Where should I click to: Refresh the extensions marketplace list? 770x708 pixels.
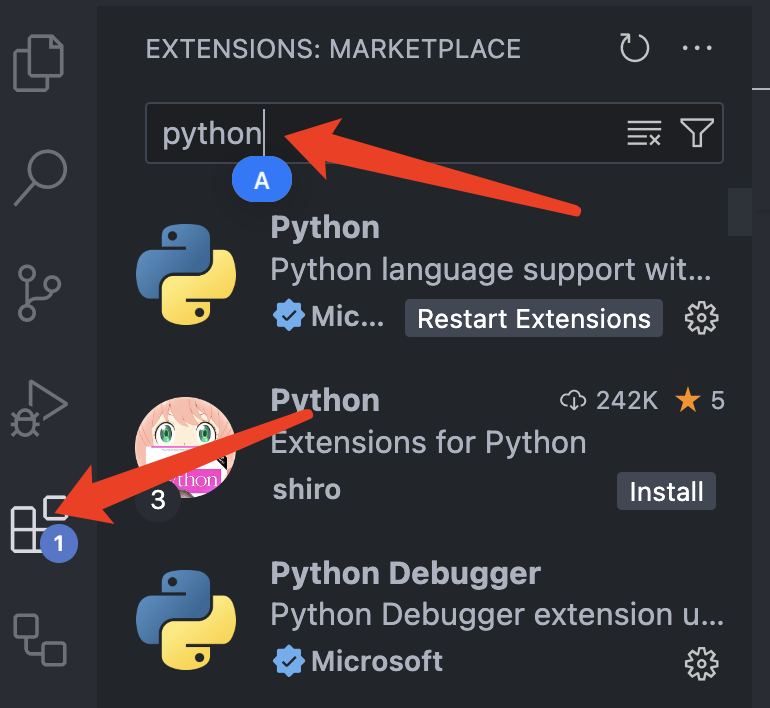(x=635, y=48)
